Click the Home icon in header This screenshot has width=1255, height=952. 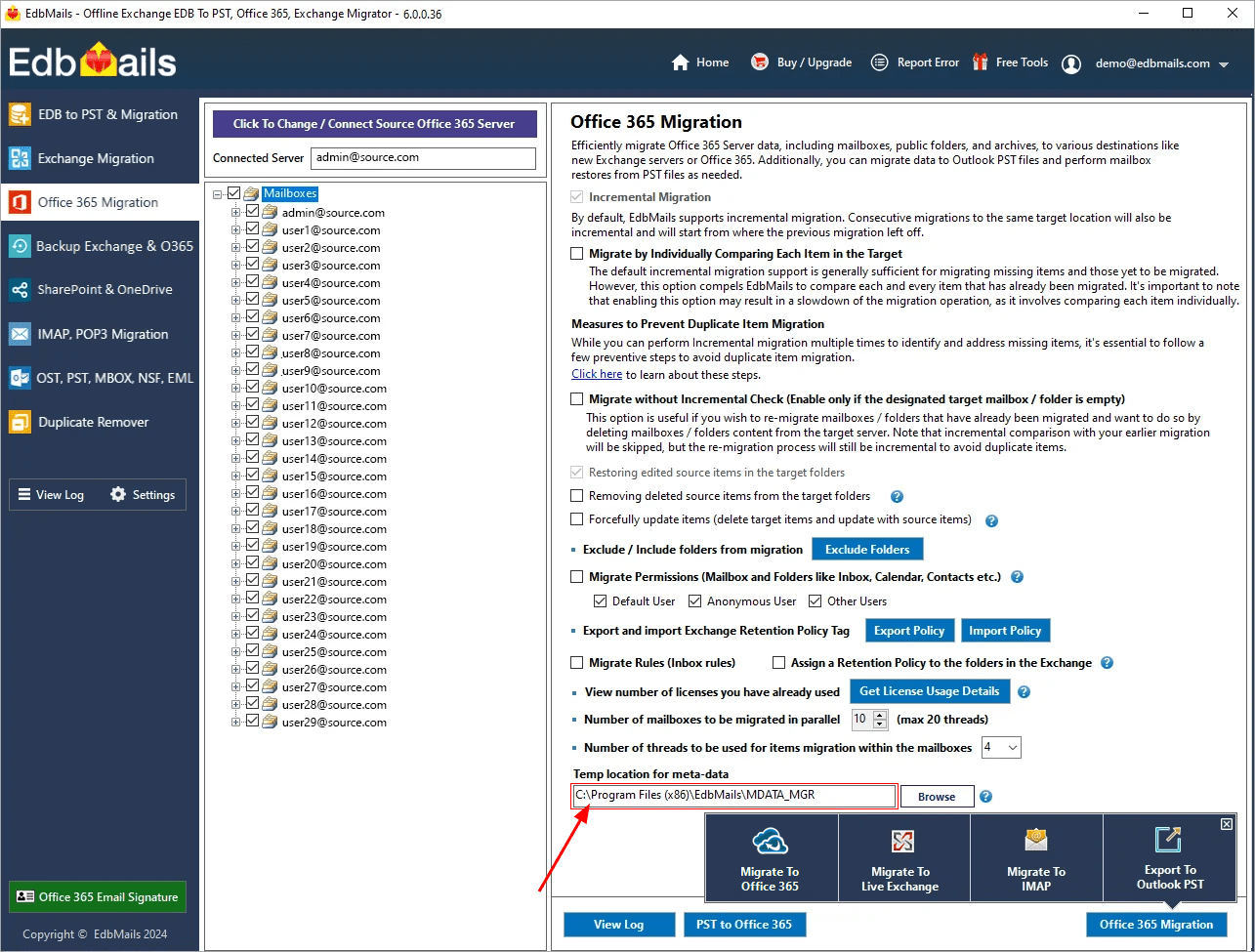(681, 62)
